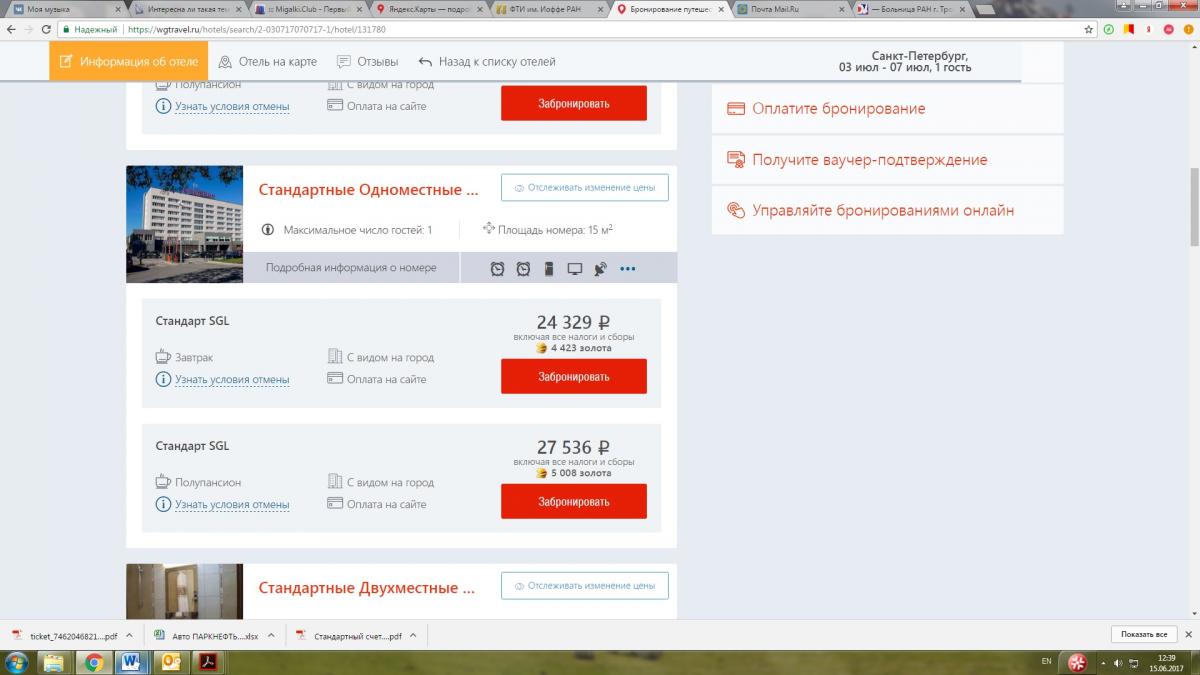Go back with the browser back arrow

(10, 30)
